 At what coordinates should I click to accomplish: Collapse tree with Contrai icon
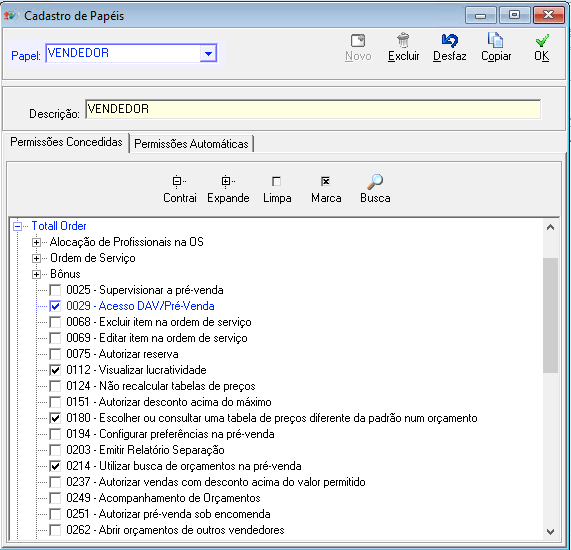tap(179, 181)
